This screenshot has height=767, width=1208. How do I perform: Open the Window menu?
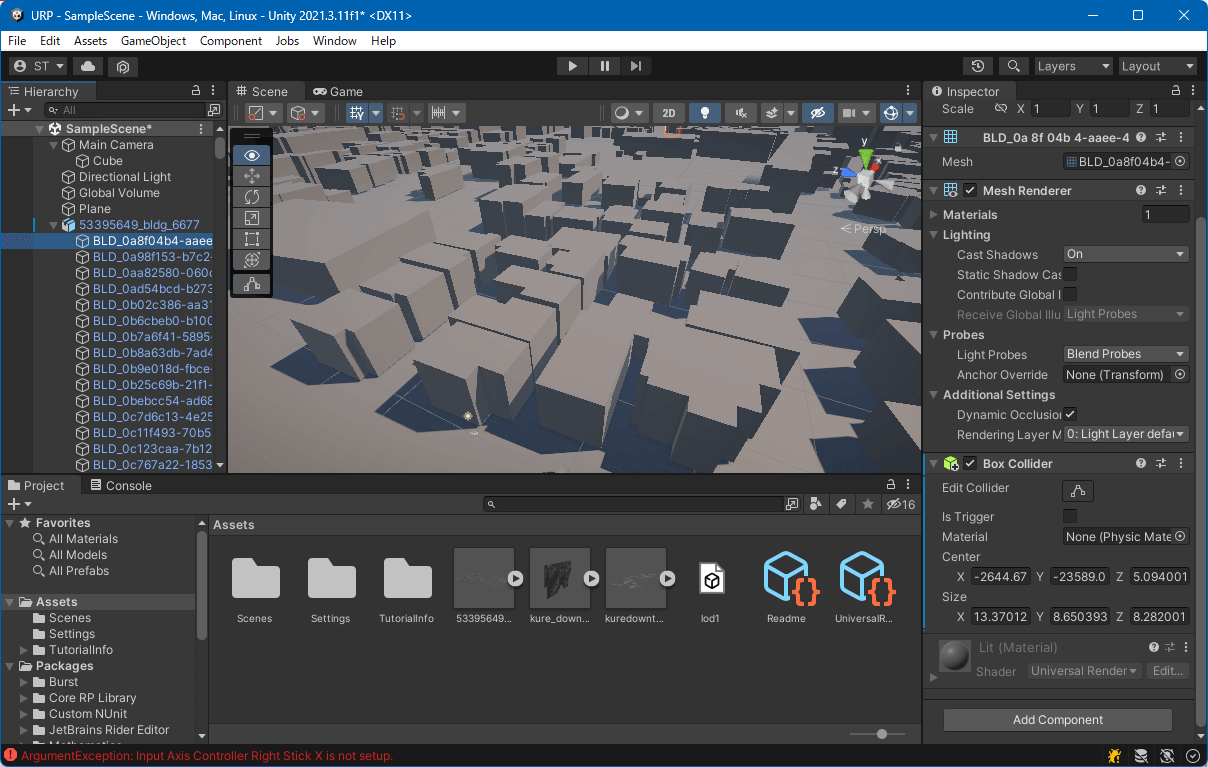[334, 41]
